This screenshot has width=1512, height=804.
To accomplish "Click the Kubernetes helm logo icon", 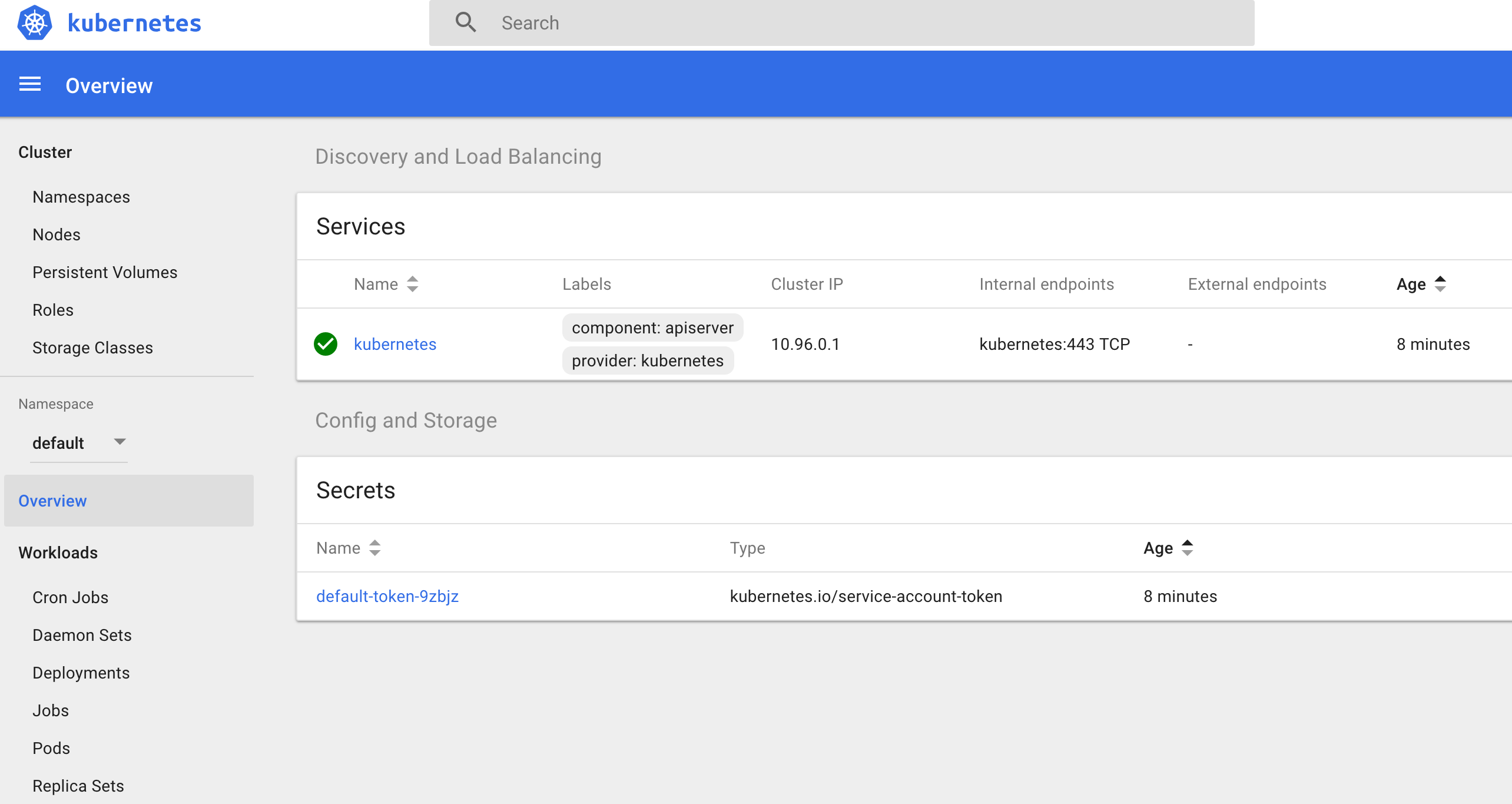I will (35, 23).
